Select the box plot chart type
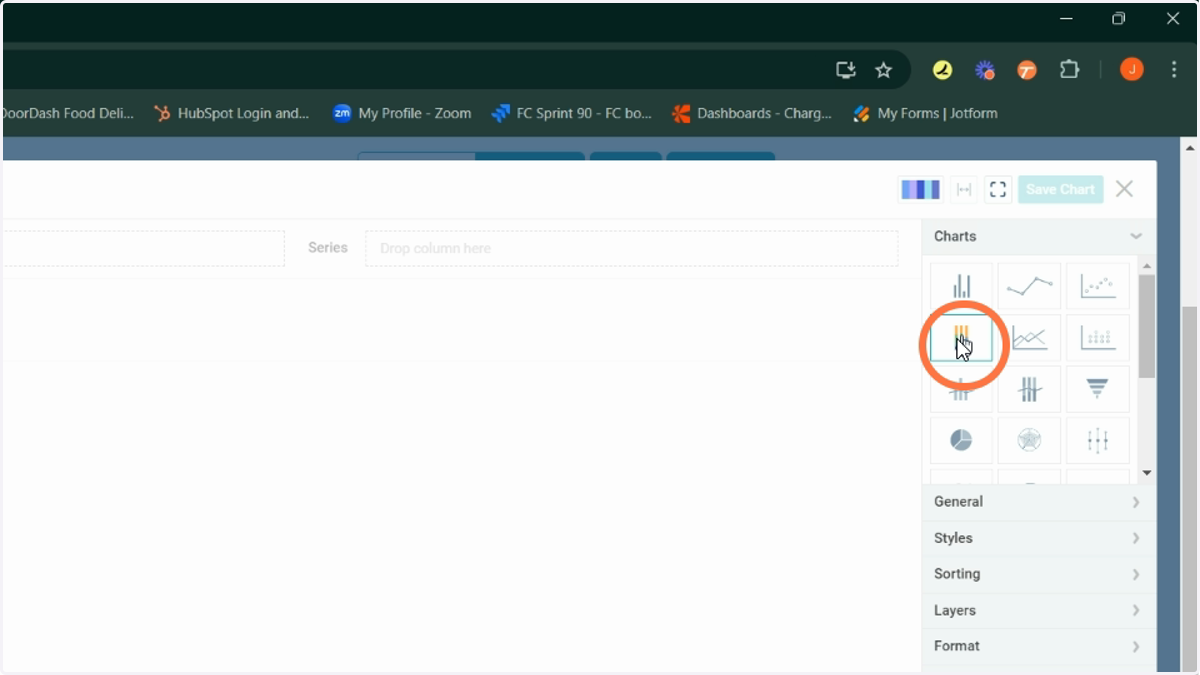 click(1097, 440)
